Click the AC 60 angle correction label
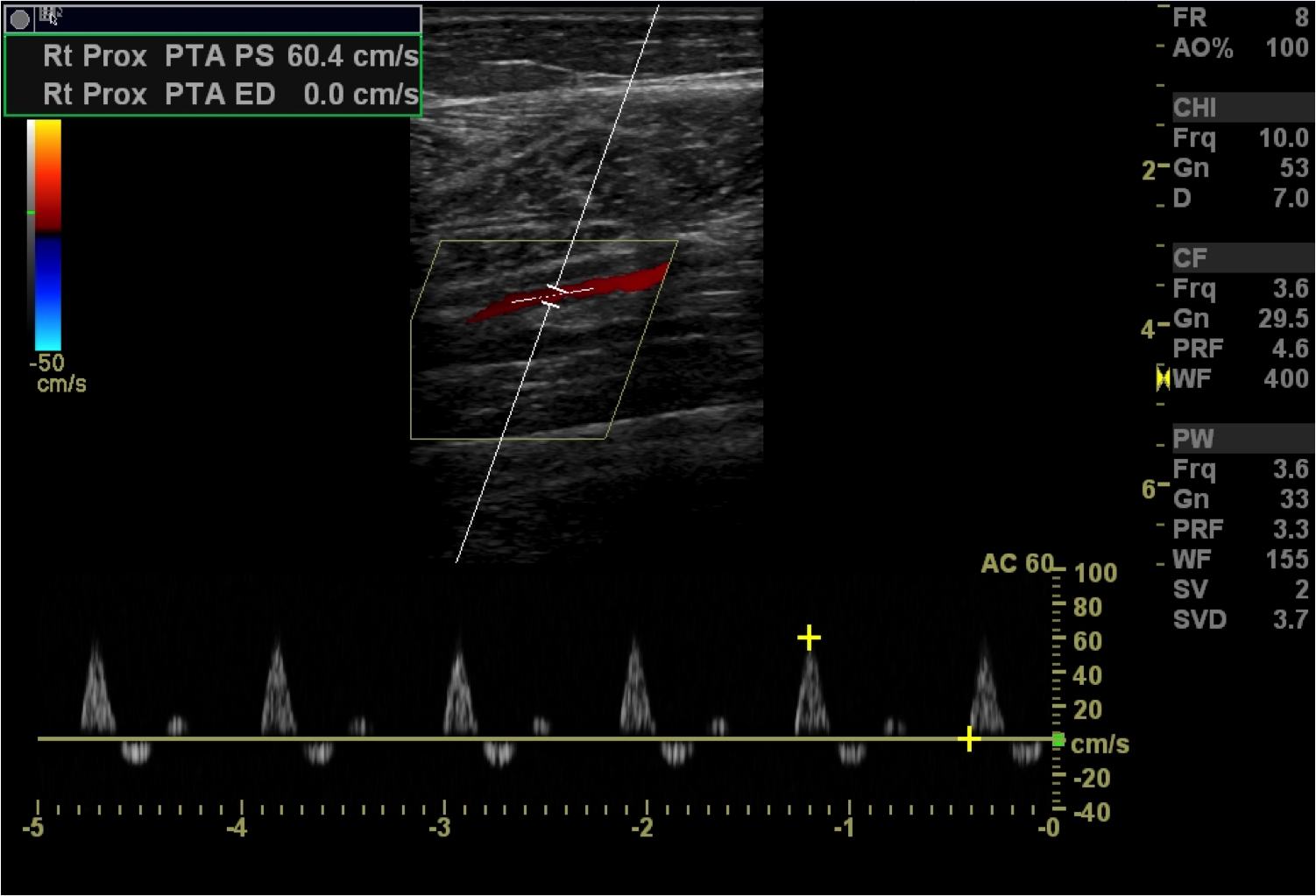This screenshot has height=896, width=1316. [x=1016, y=563]
